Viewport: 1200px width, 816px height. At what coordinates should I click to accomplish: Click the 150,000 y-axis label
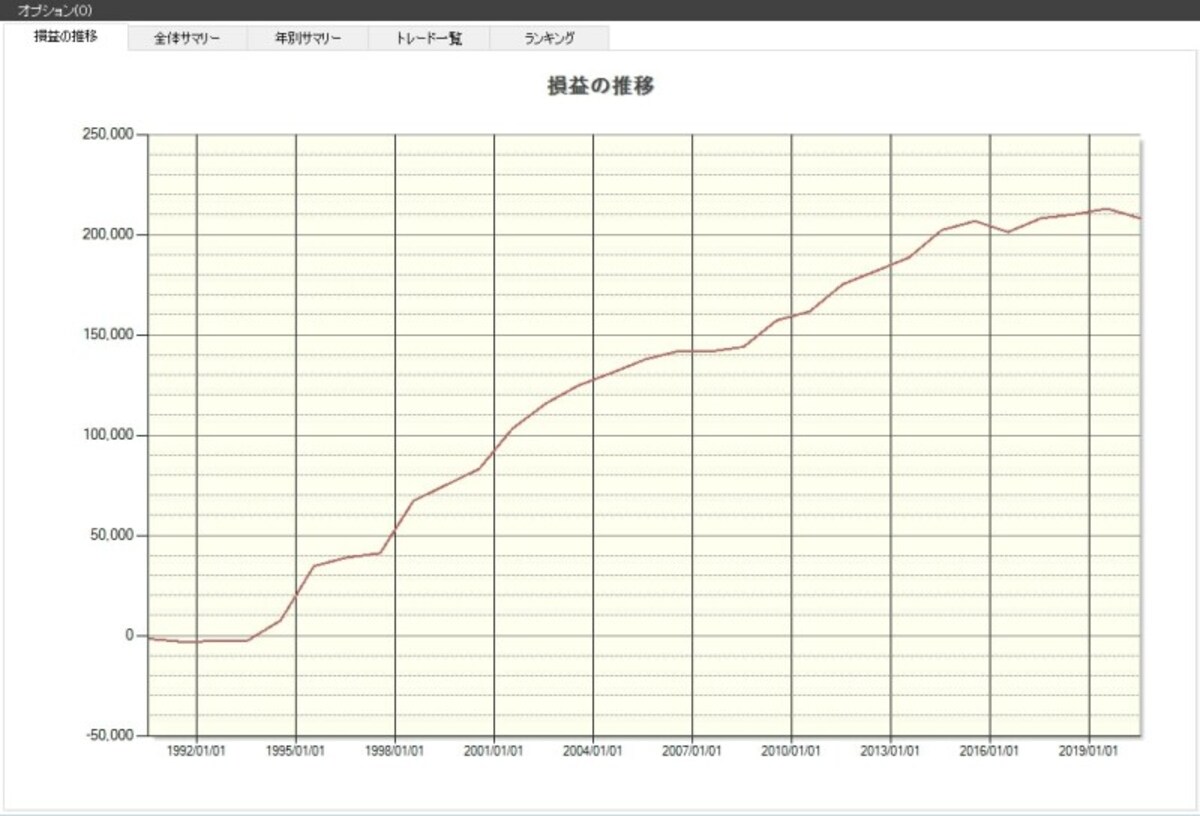pyautogui.click(x=107, y=335)
